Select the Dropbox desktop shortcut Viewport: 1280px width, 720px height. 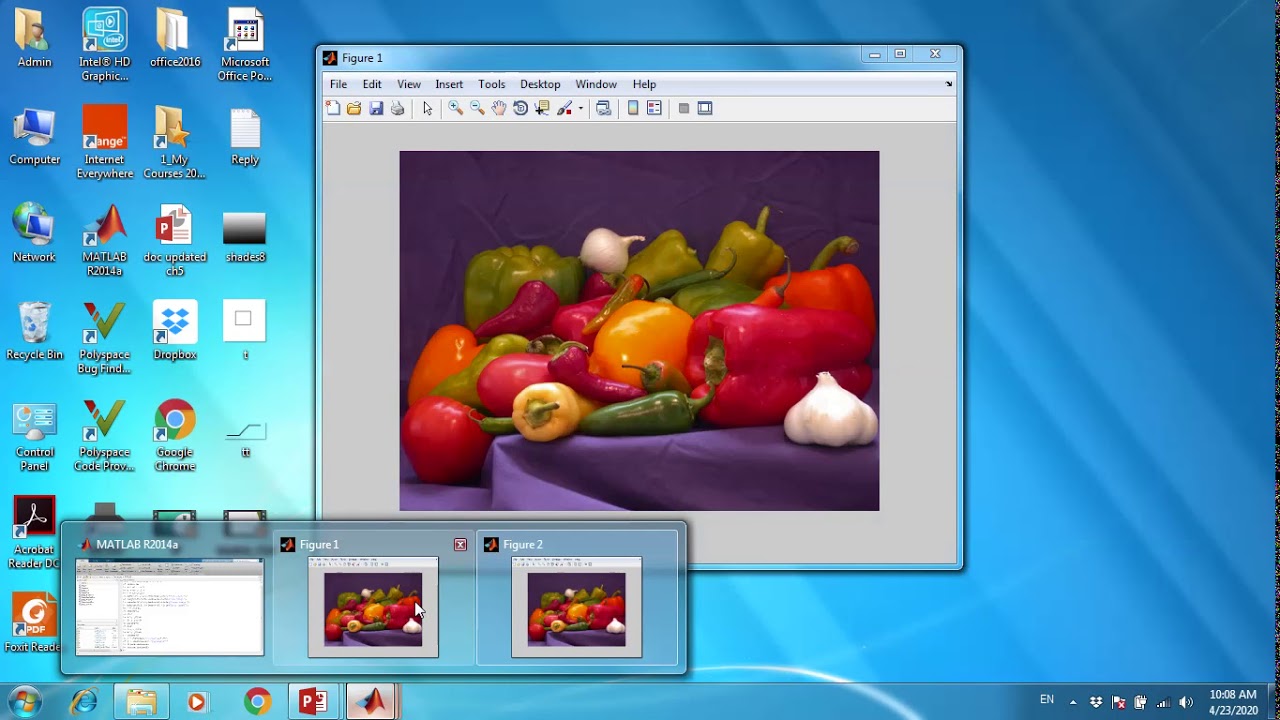coord(175,332)
